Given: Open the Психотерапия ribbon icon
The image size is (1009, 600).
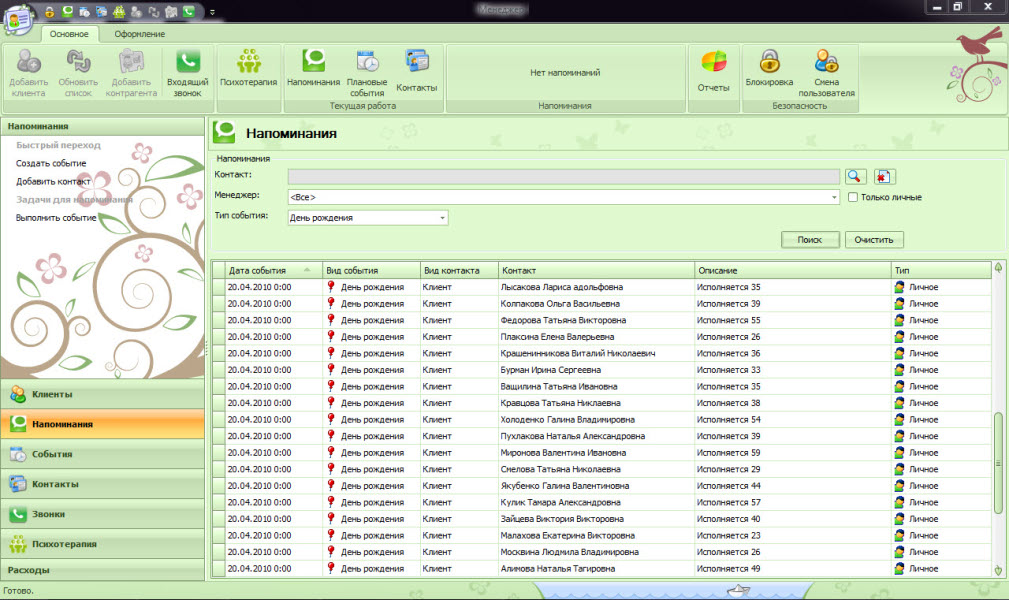Looking at the screenshot, I should [x=248, y=63].
